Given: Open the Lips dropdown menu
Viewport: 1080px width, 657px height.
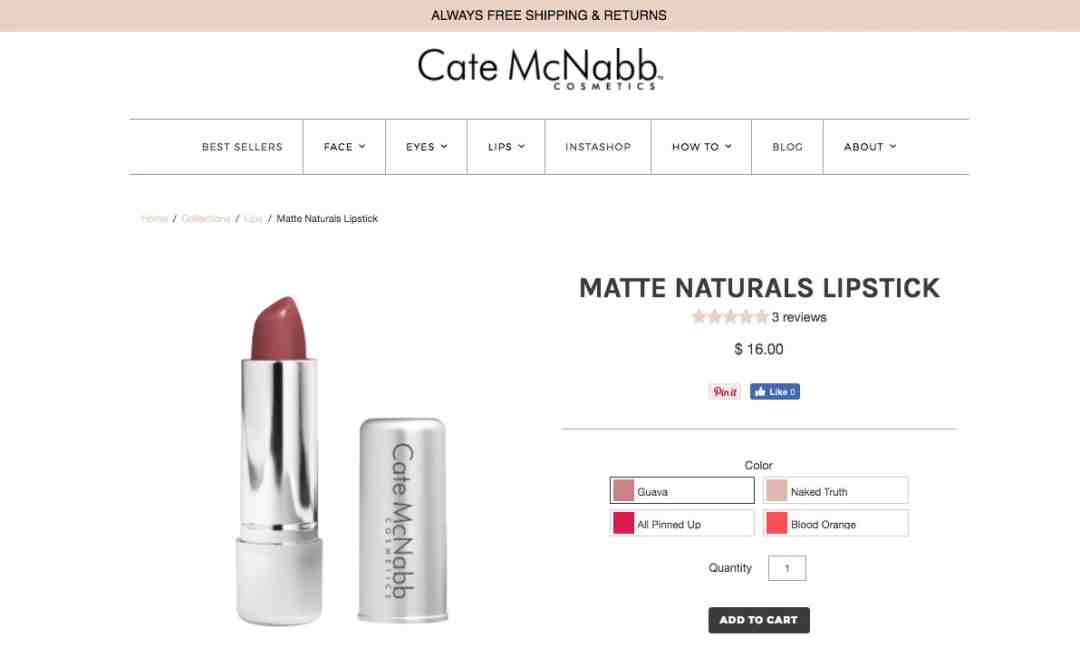Looking at the screenshot, I should click(x=506, y=147).
